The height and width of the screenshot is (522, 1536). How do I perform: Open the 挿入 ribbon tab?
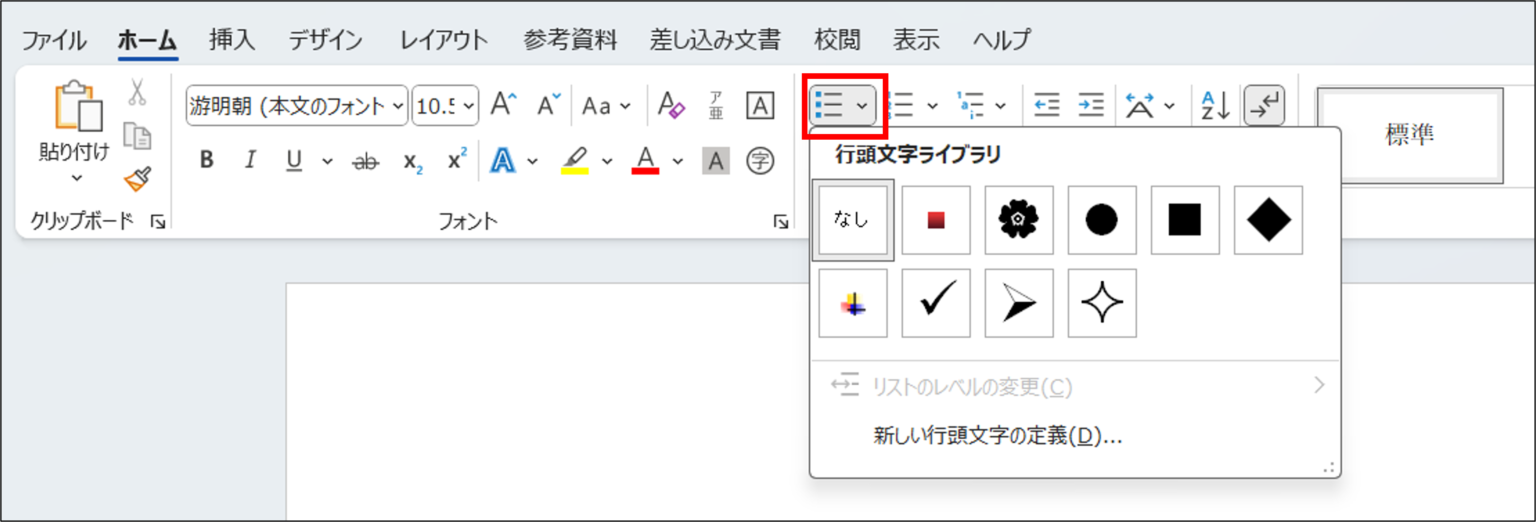[x=232, y=41]
